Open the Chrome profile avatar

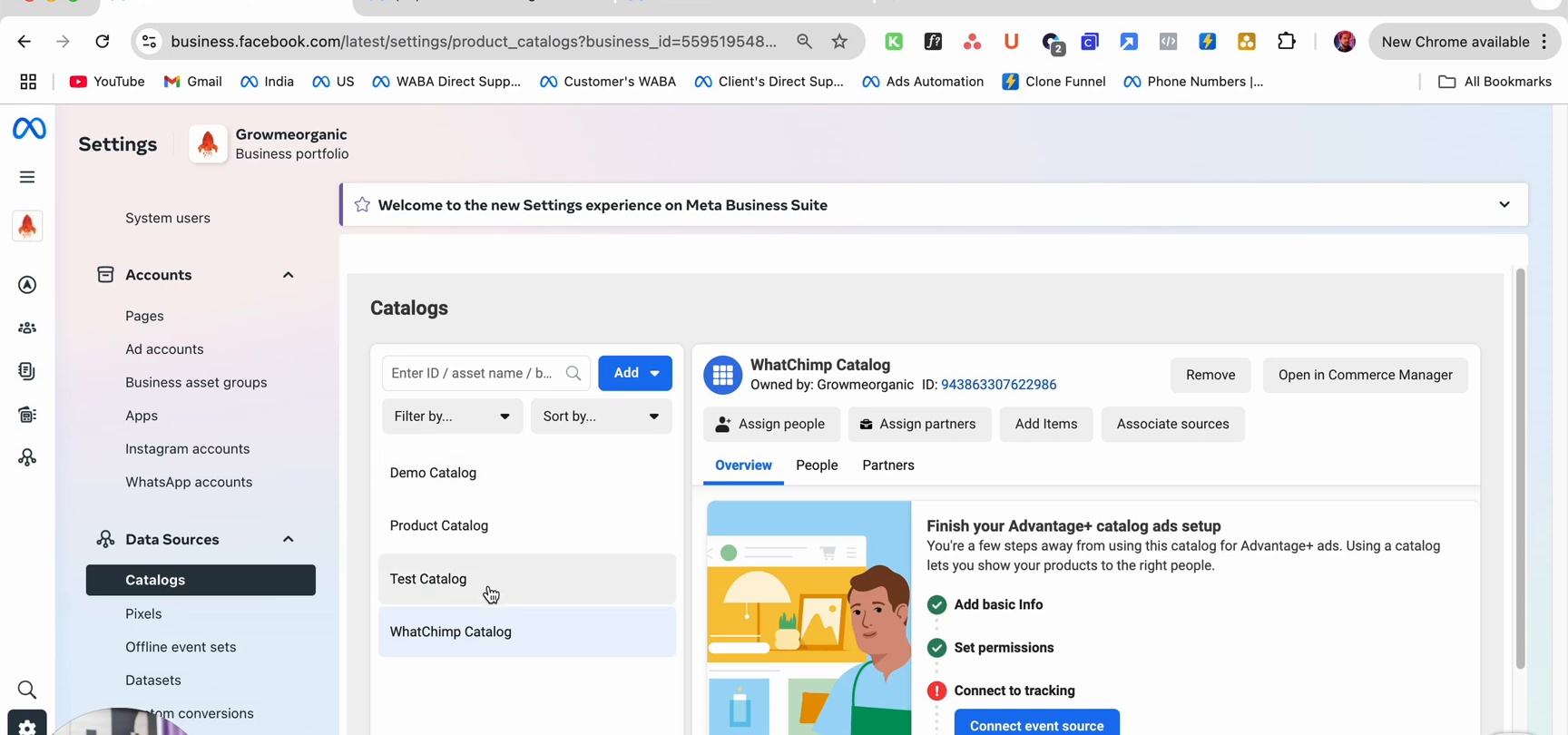point(1345,42)
